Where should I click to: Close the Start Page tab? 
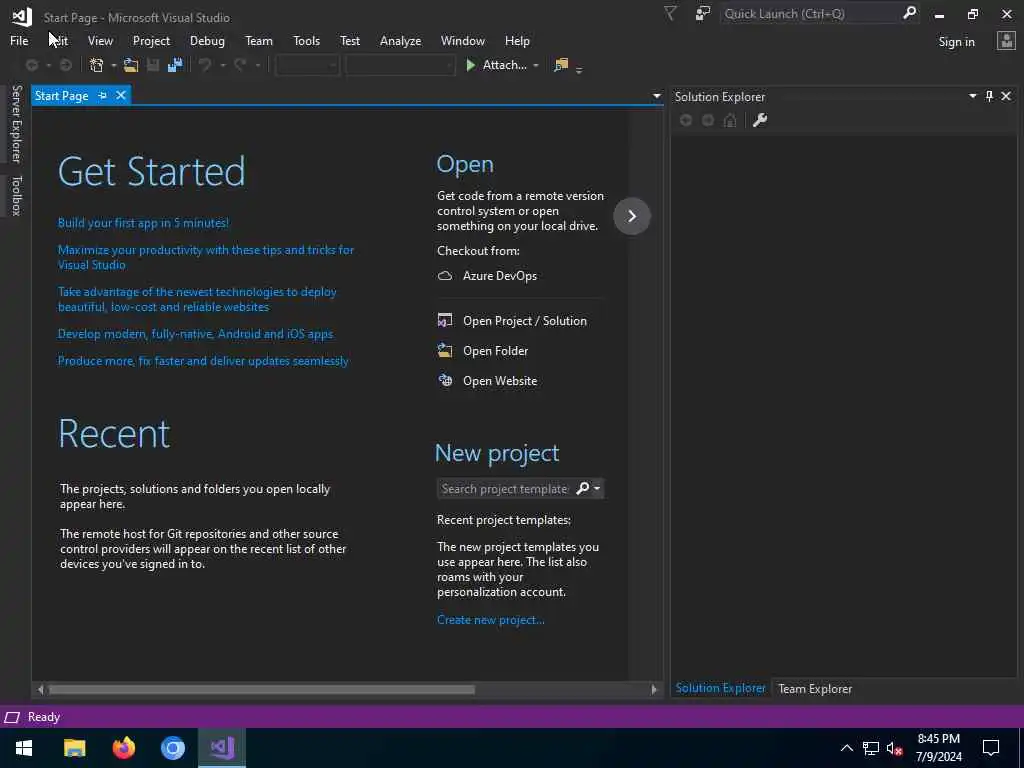point(121,95)
